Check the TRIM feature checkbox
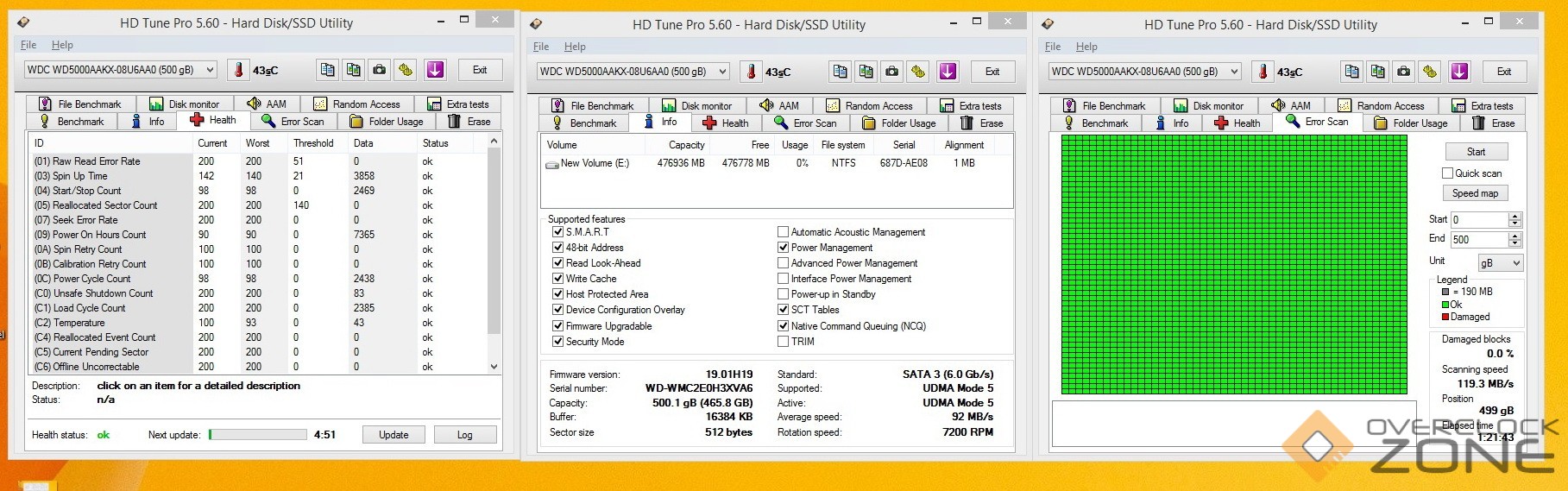This screenshot has height=491, width=1568. pos(783,342)
